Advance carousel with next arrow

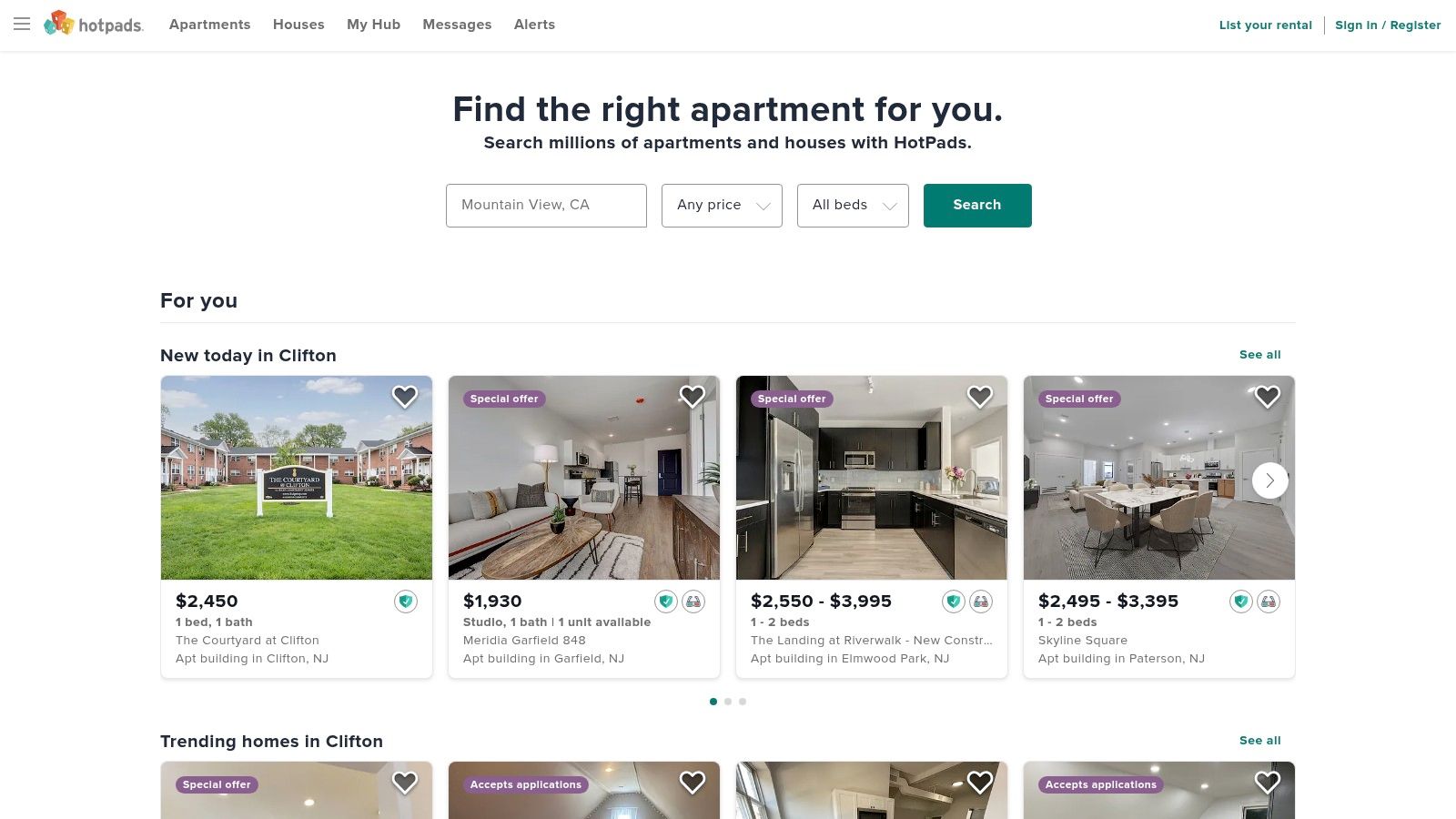[1270, 480]
